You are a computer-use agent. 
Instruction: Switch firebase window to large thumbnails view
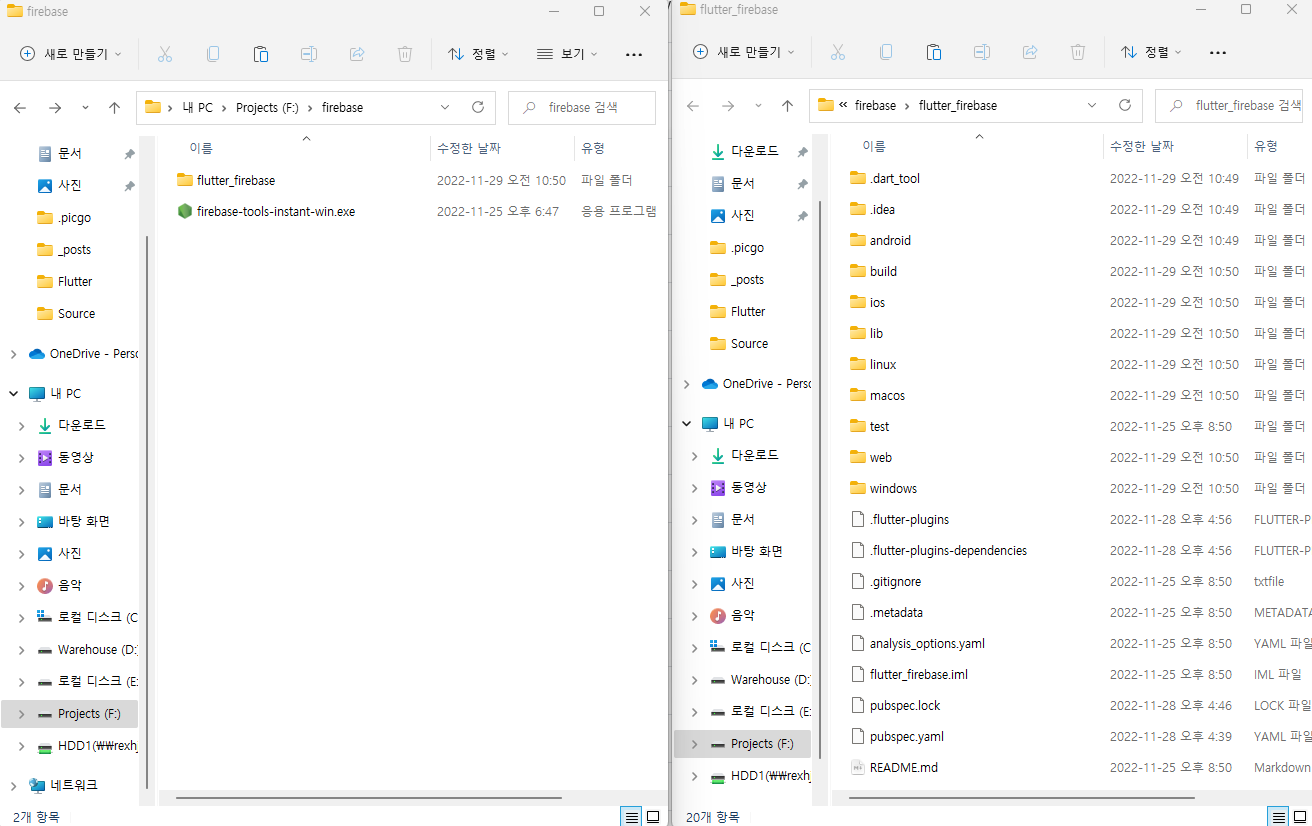[x=653, y=816]
